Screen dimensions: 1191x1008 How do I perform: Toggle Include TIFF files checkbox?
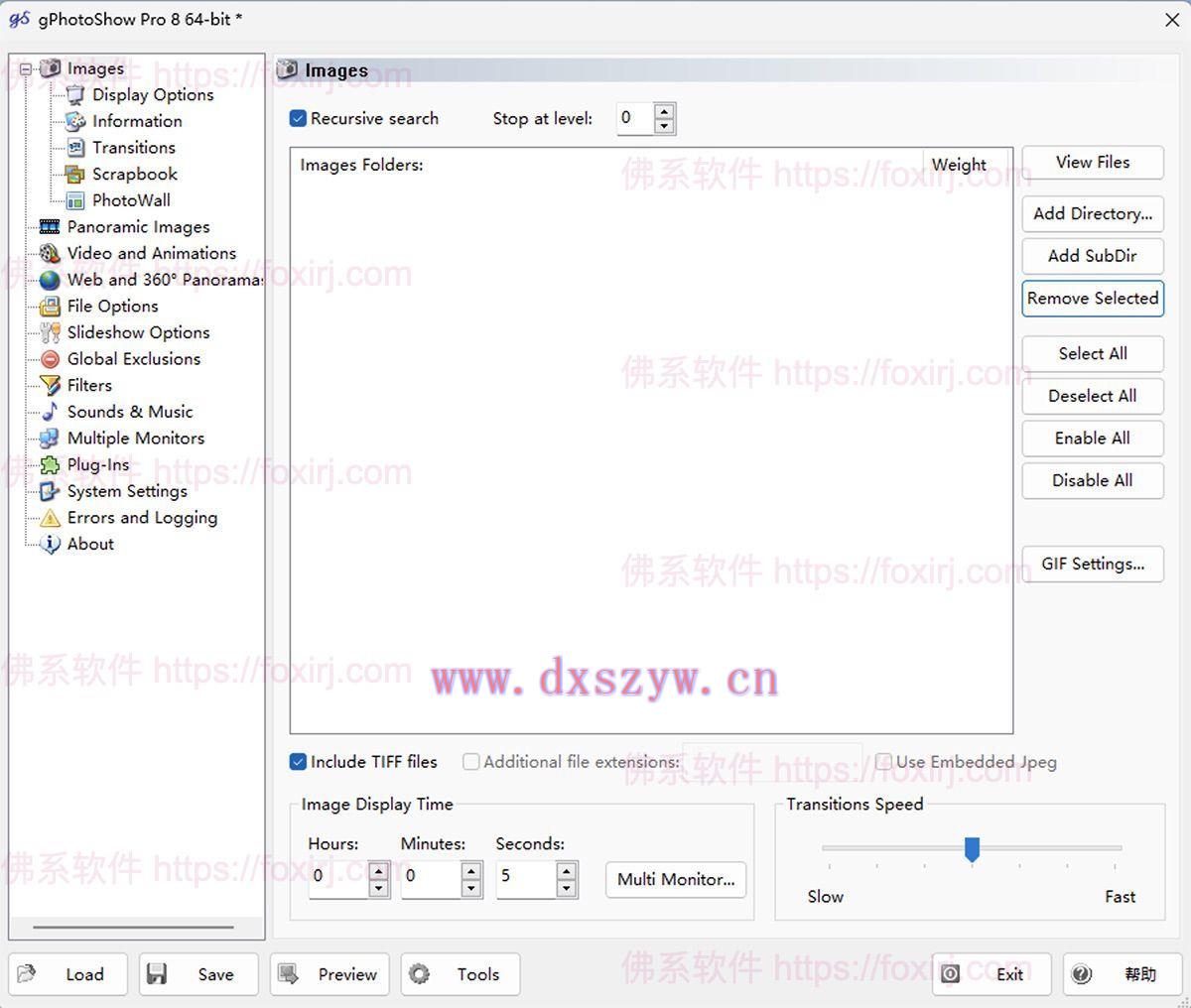coord(298,762)
